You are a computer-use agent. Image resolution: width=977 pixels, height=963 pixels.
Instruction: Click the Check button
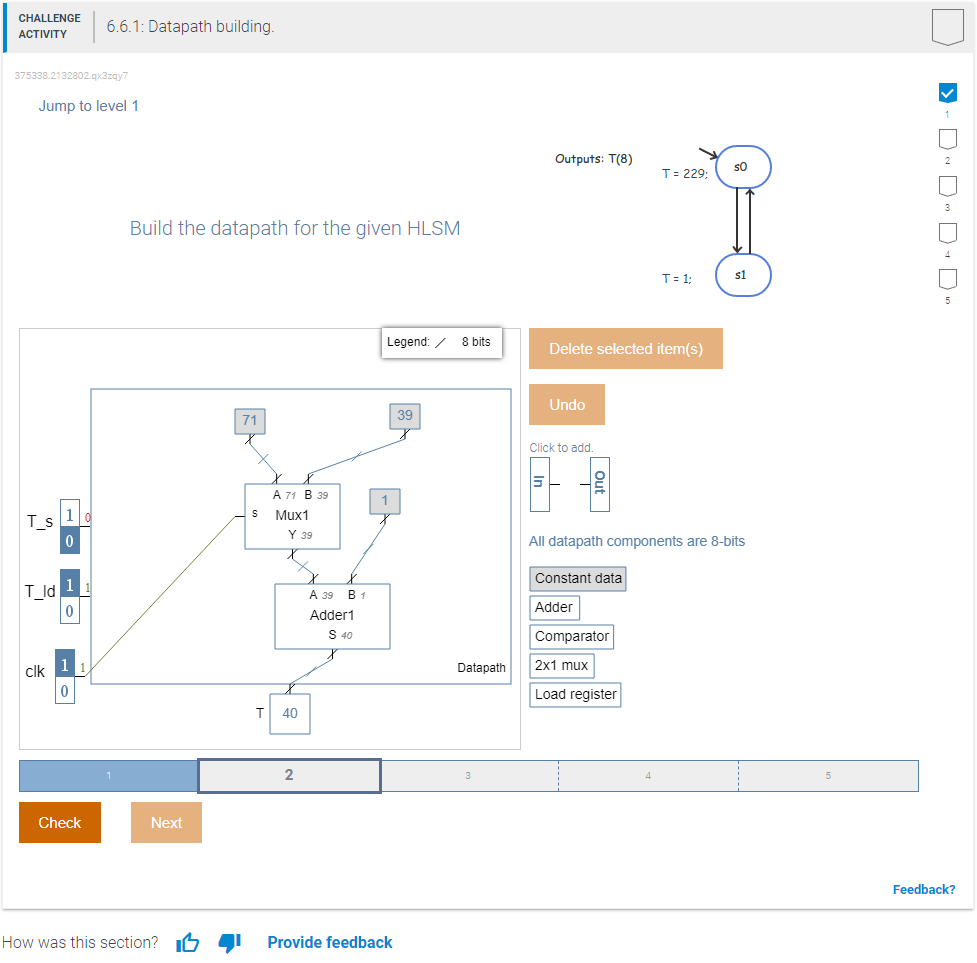click(59, 822)
